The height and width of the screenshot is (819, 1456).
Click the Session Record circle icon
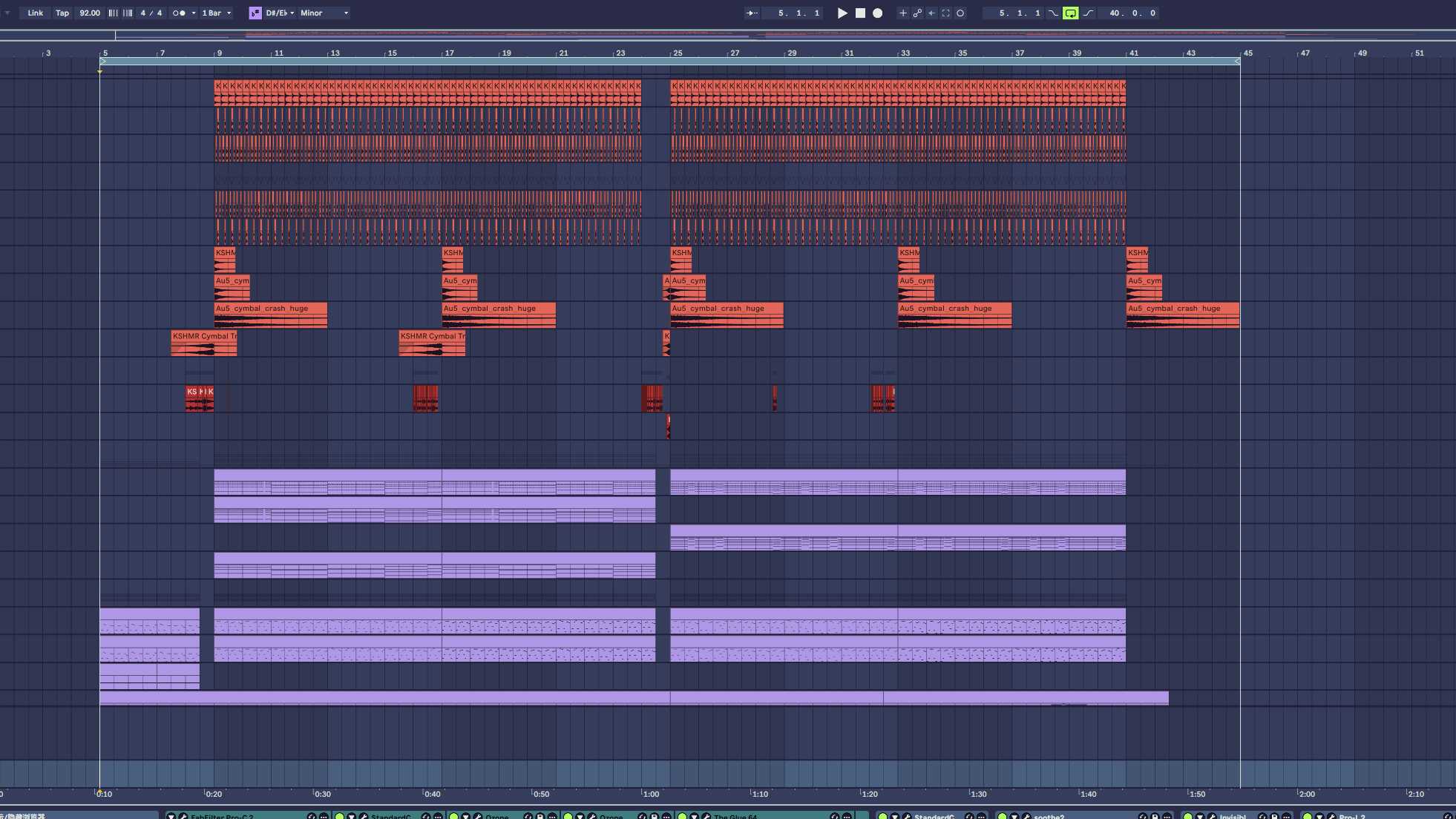[x=960, y=13]
